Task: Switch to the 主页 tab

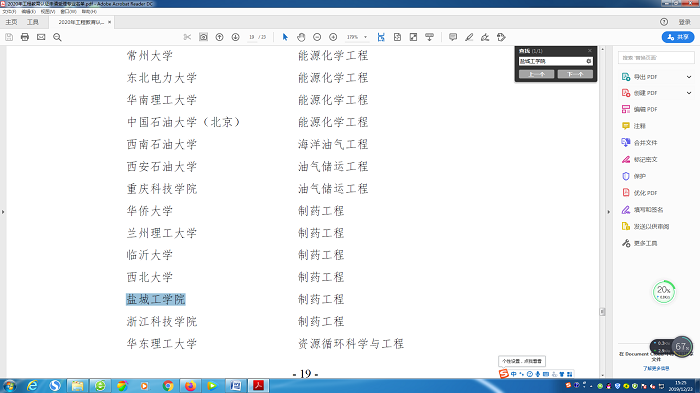Action: click(x=11, y=22)
